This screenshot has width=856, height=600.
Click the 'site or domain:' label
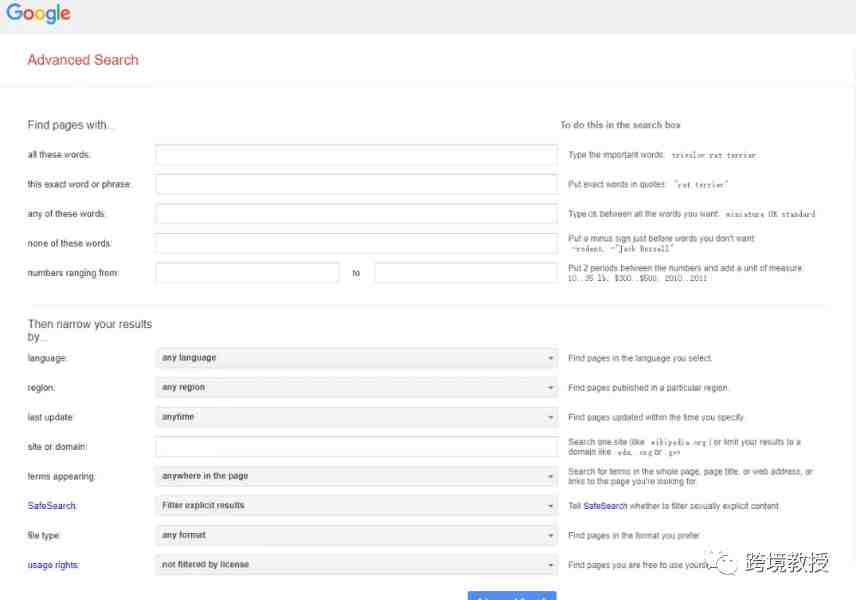coord(57,447)
